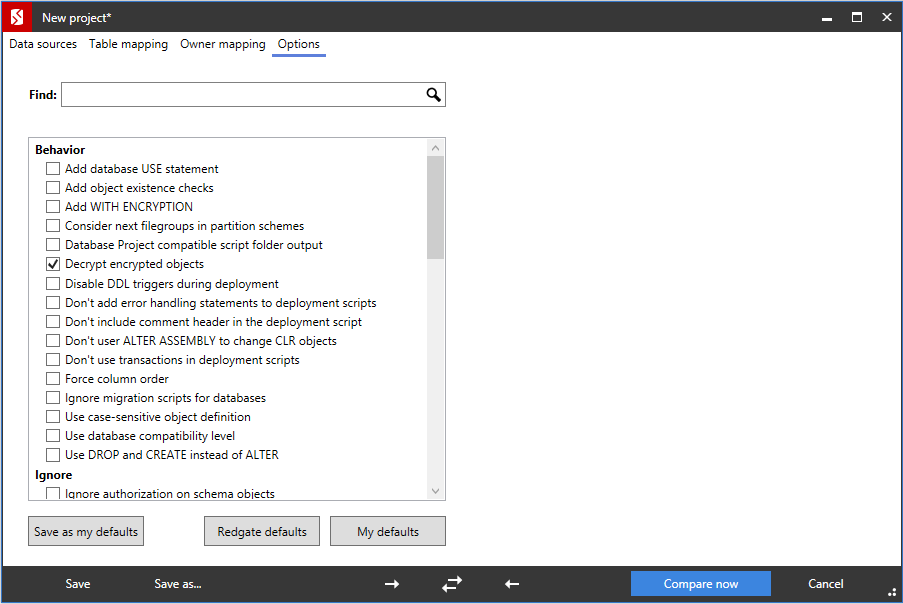The height and width of the screenshot is (604, 903).
Task: Click the Redgate defaults button
Action: click(x=262, y=532)
